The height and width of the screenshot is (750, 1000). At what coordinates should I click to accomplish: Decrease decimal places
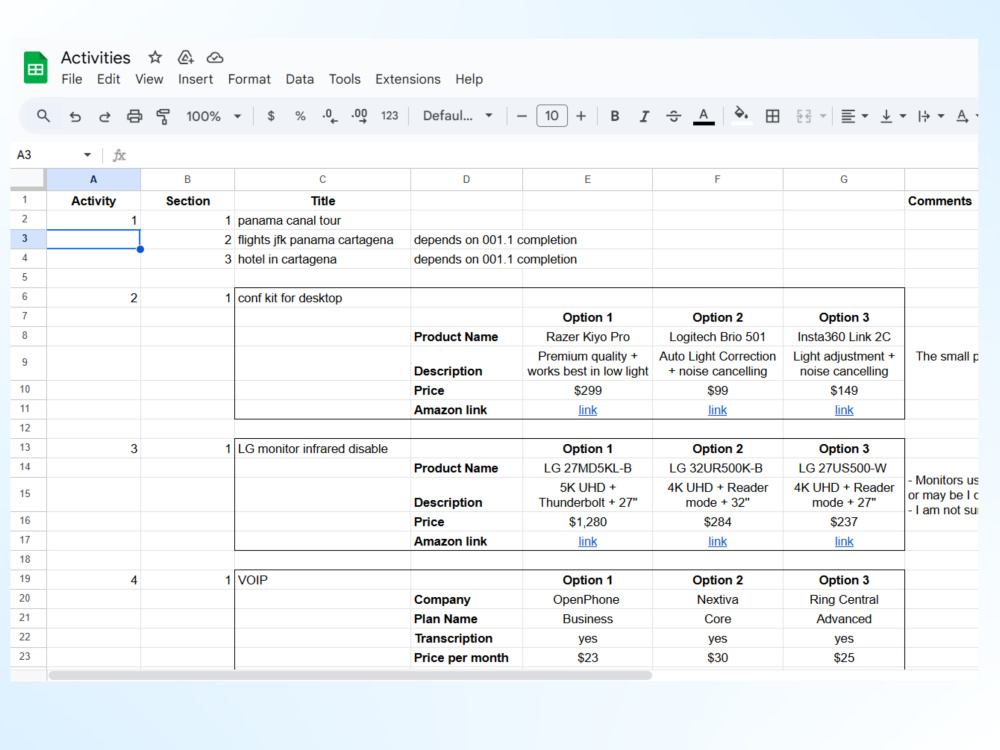(330, 116)
